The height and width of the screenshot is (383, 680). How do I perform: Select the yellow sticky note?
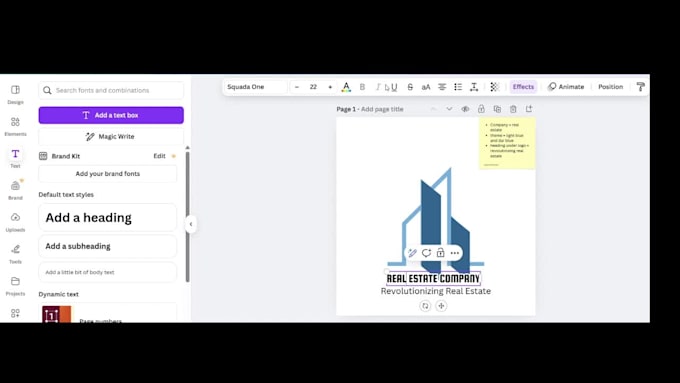[x=507, y=143]
